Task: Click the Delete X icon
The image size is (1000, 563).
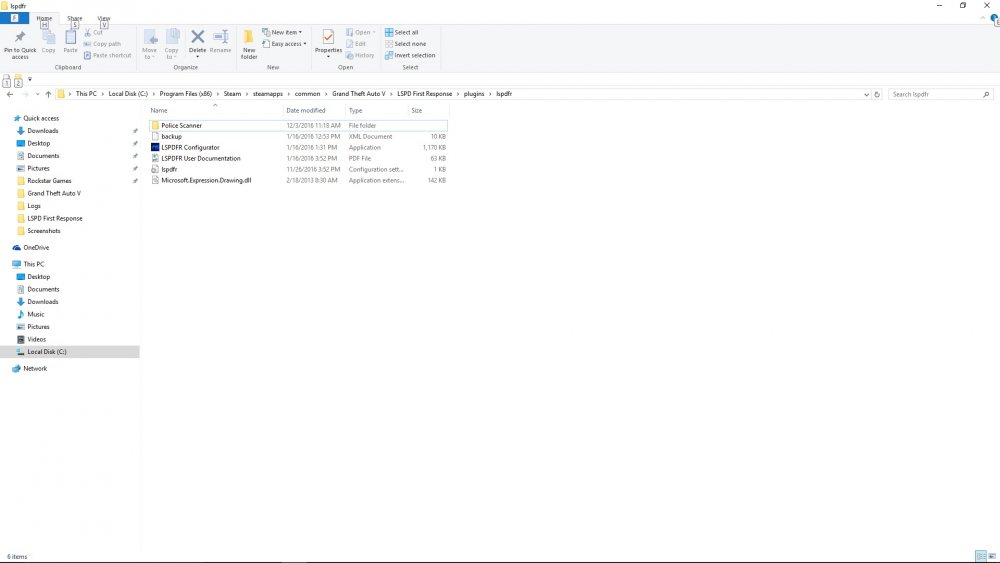Action: coord(198,37)
